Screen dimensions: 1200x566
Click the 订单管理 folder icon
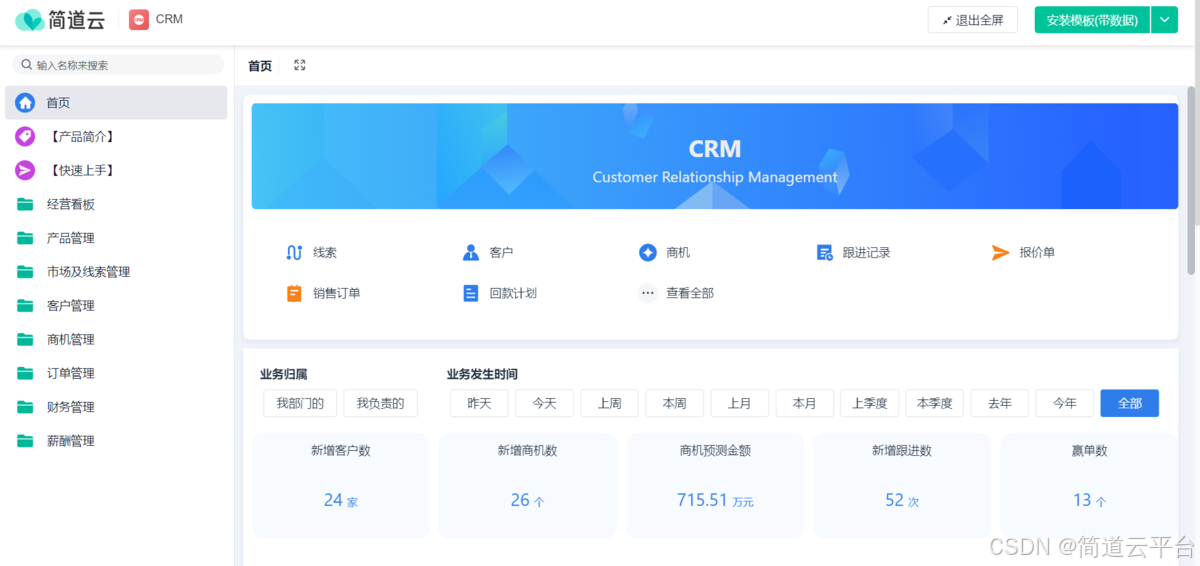pyautogui.click(x=25, y=373)
